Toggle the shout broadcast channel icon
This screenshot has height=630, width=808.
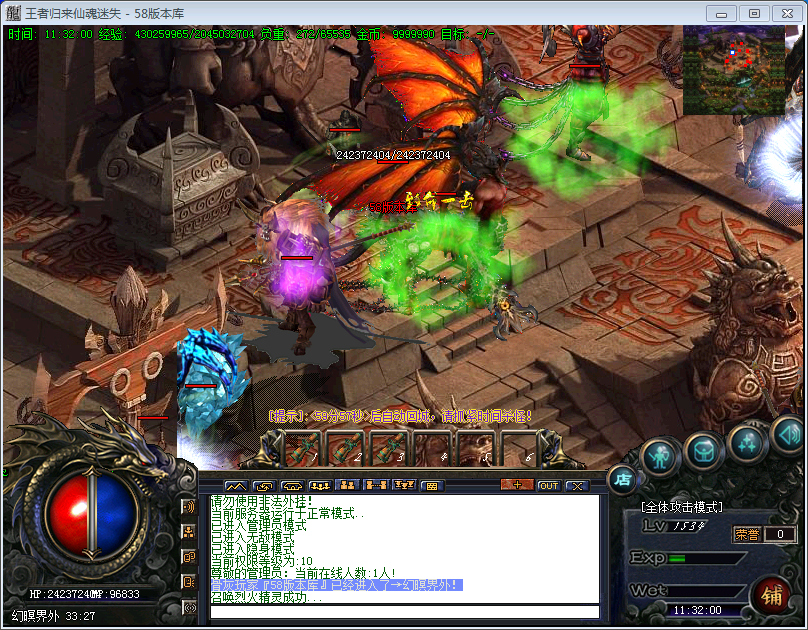(189, 507)
